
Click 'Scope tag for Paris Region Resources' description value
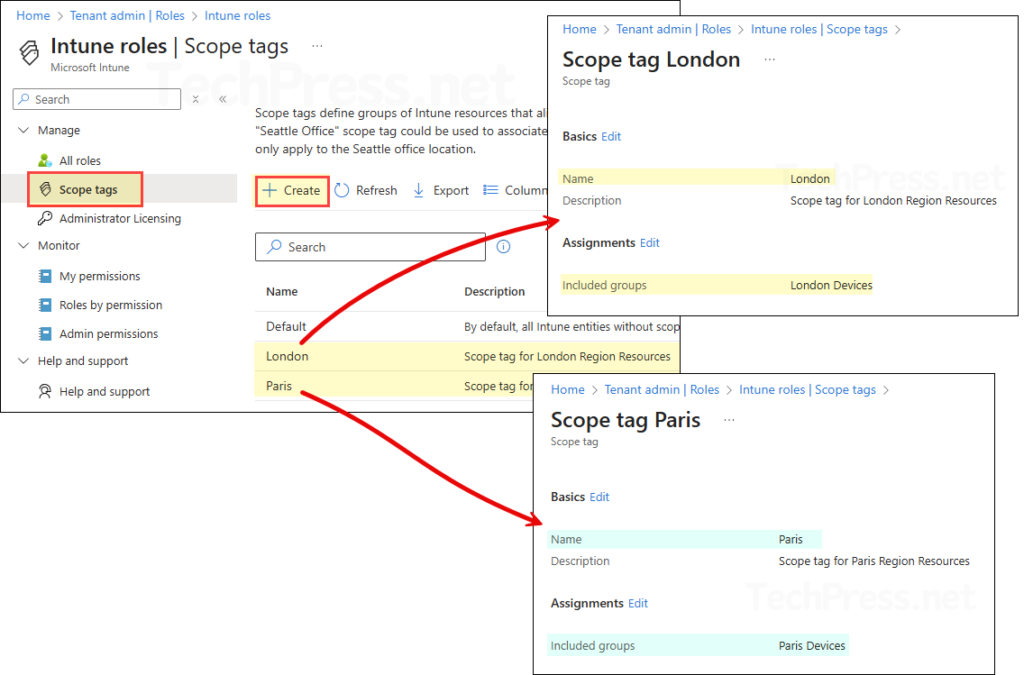pyautogui.click(x=874, y=561)
